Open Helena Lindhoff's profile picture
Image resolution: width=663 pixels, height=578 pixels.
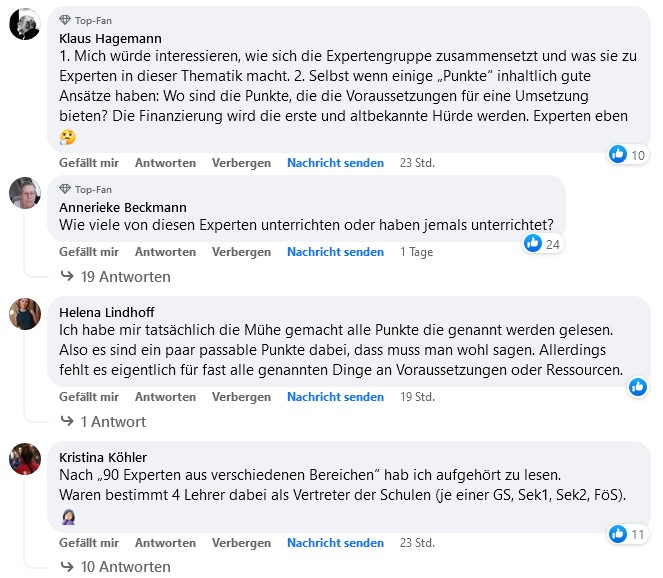tap(24, 313)
